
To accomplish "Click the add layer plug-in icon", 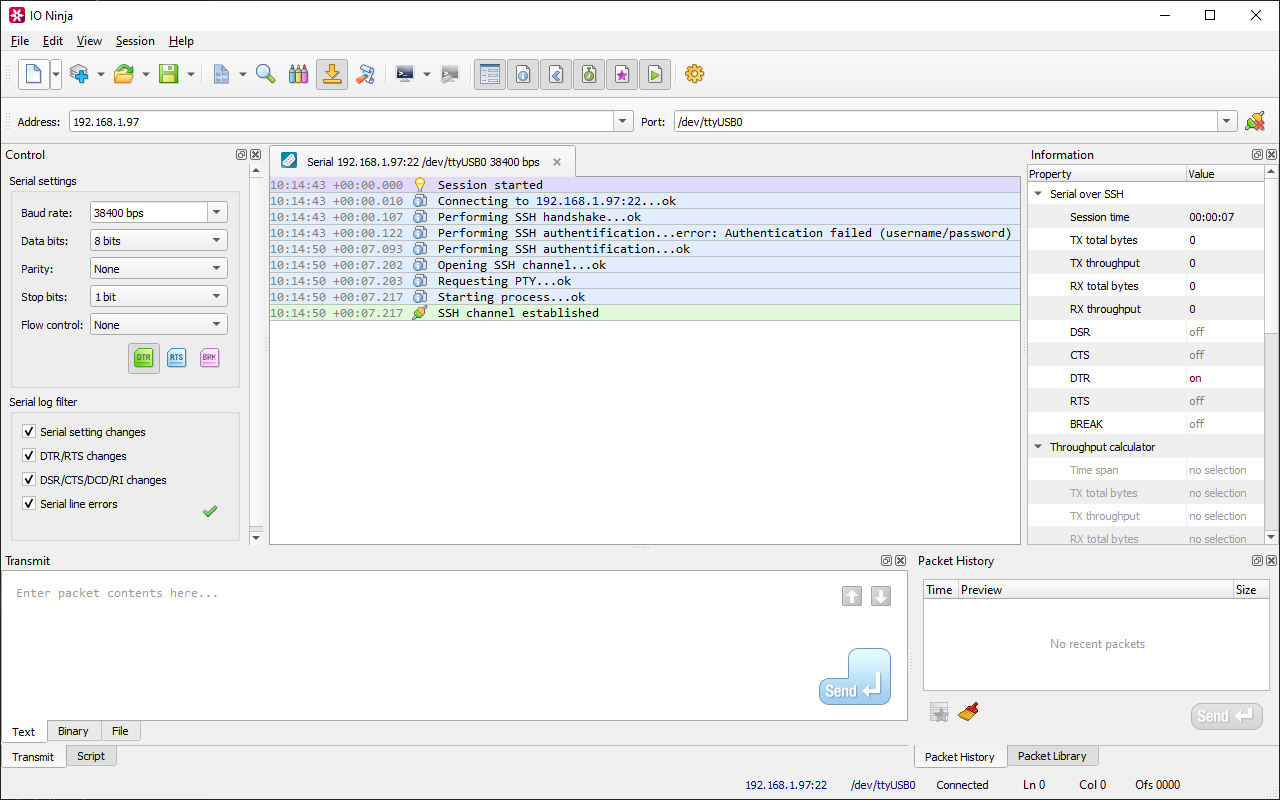I will tap(79, 74).
